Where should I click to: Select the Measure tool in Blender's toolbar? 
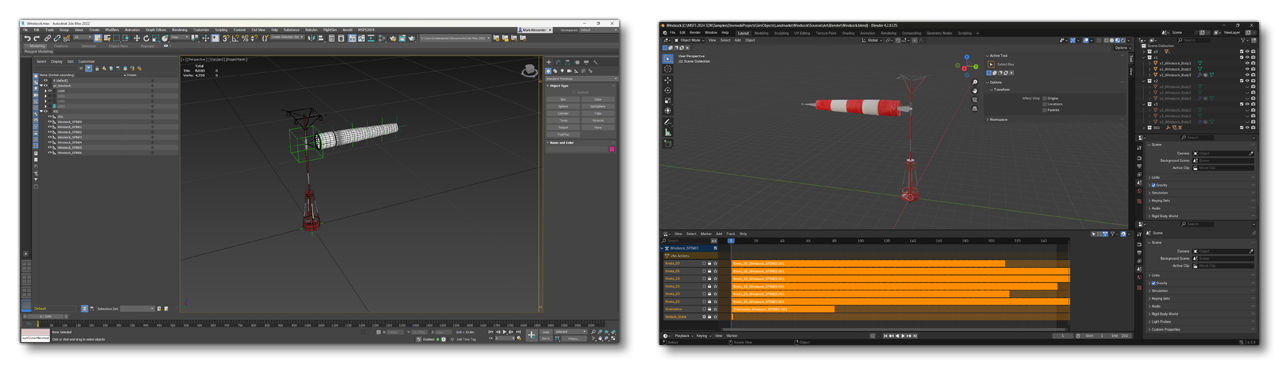tap(668, 132)
